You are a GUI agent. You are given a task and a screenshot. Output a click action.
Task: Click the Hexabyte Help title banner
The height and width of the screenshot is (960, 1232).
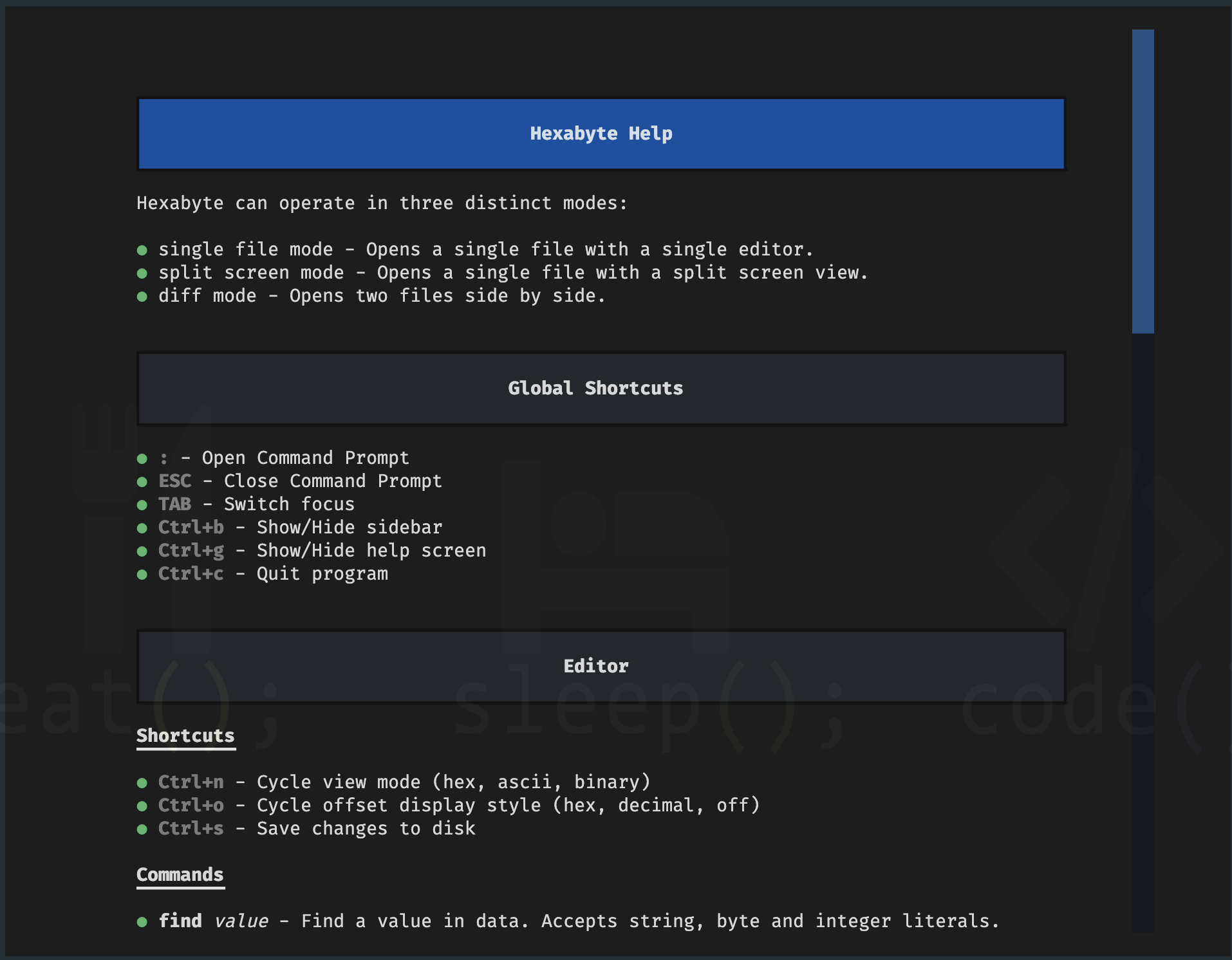[x=601, y=134]
